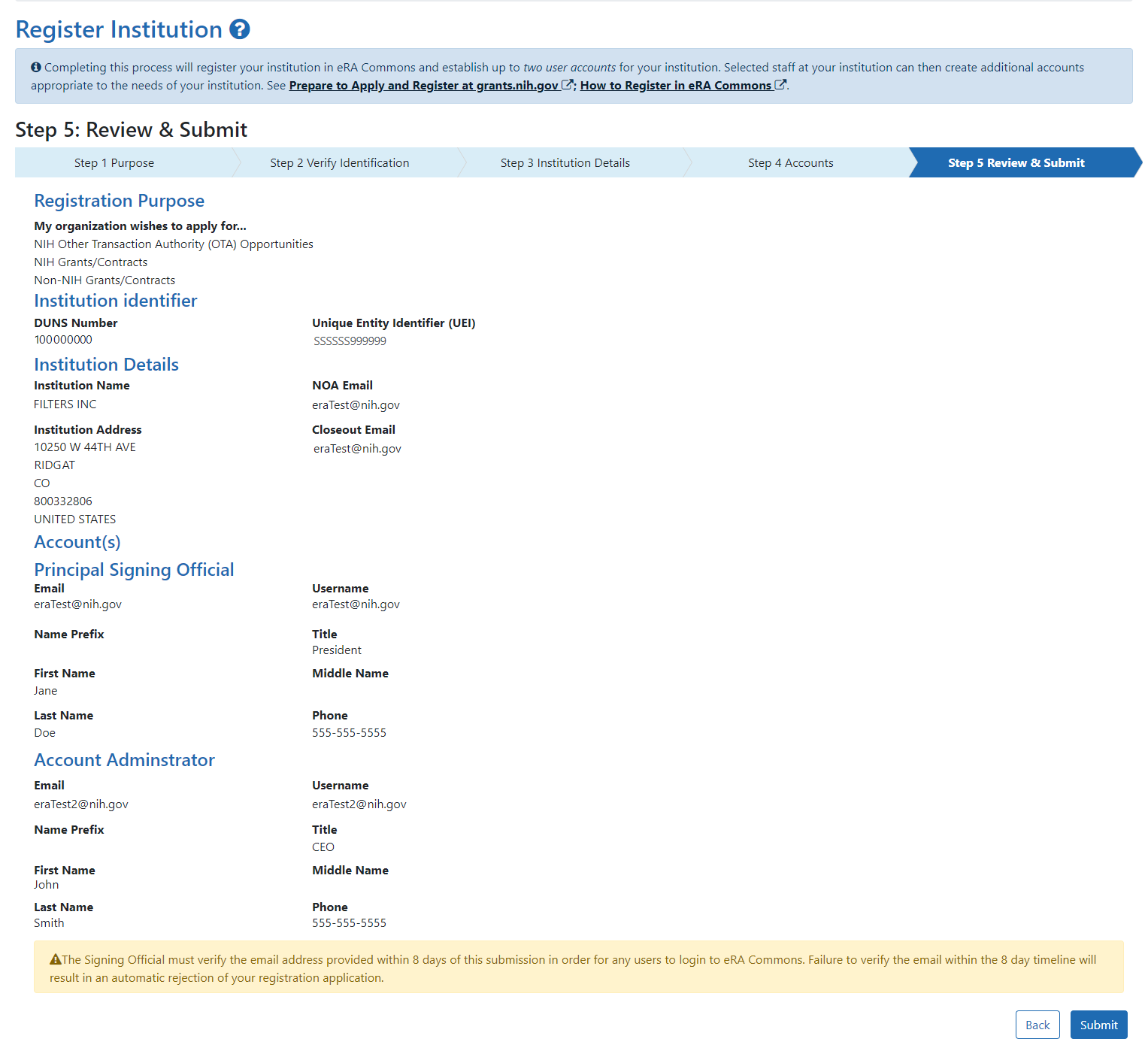Click external-link icon after How to Register link

pyautogui.click(x=780, y=85)
